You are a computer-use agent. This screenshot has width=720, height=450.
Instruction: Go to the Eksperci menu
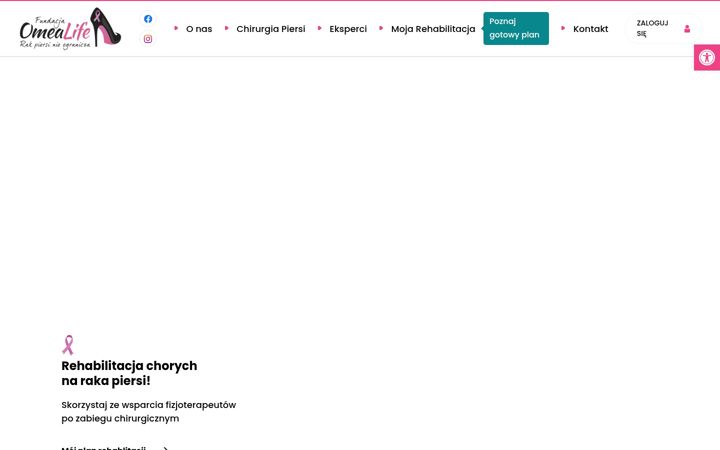(x=348, y=29)
